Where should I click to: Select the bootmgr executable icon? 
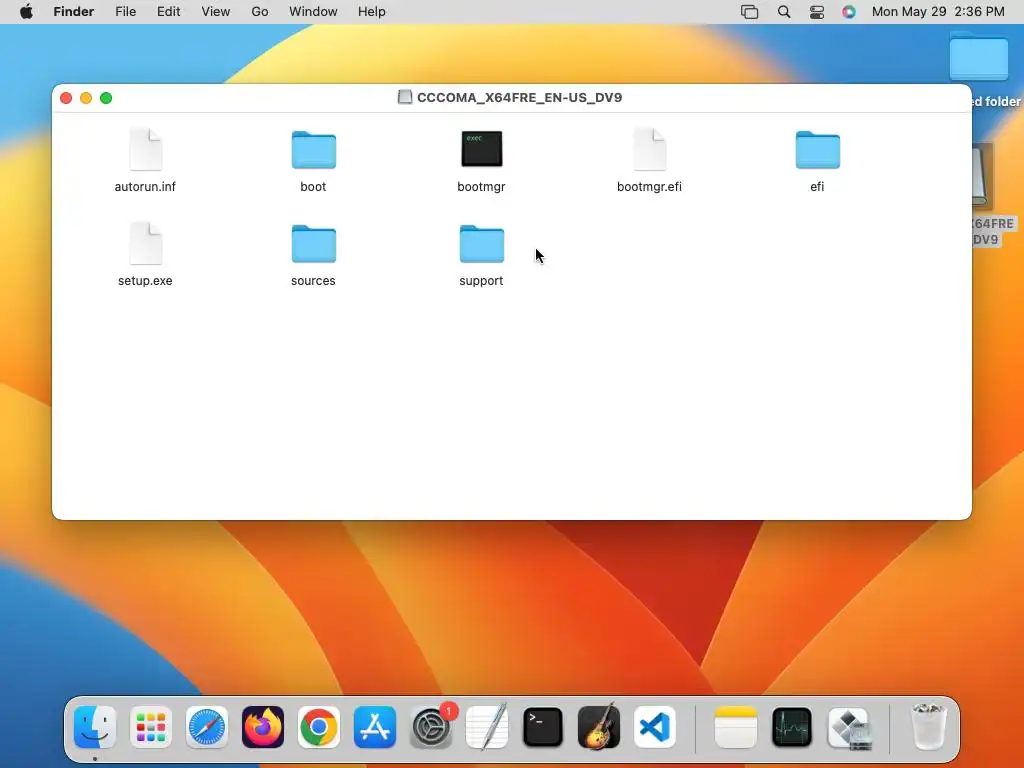tap(482, 148)
